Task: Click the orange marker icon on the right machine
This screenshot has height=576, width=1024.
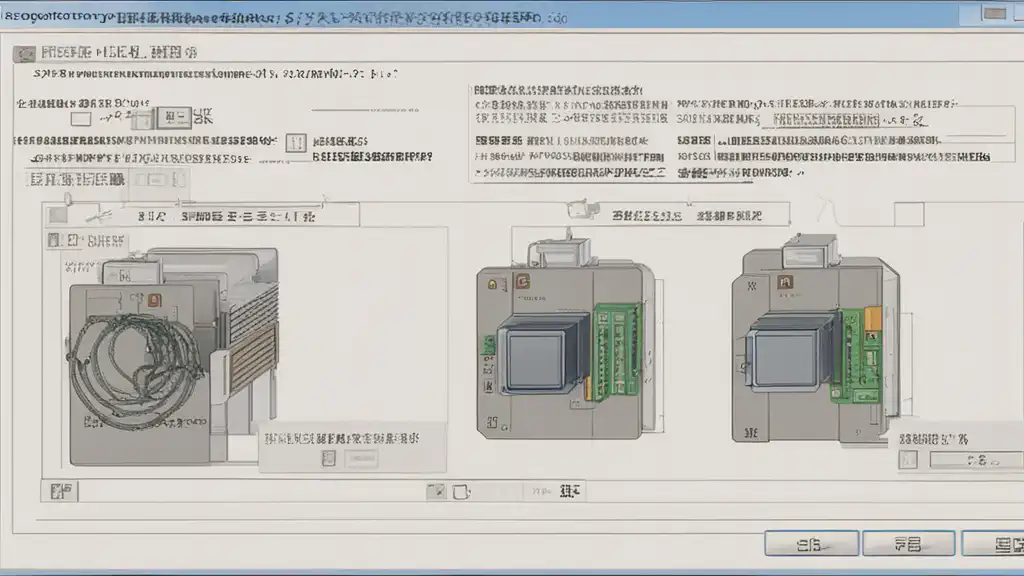Action: (x=785, y=282)
